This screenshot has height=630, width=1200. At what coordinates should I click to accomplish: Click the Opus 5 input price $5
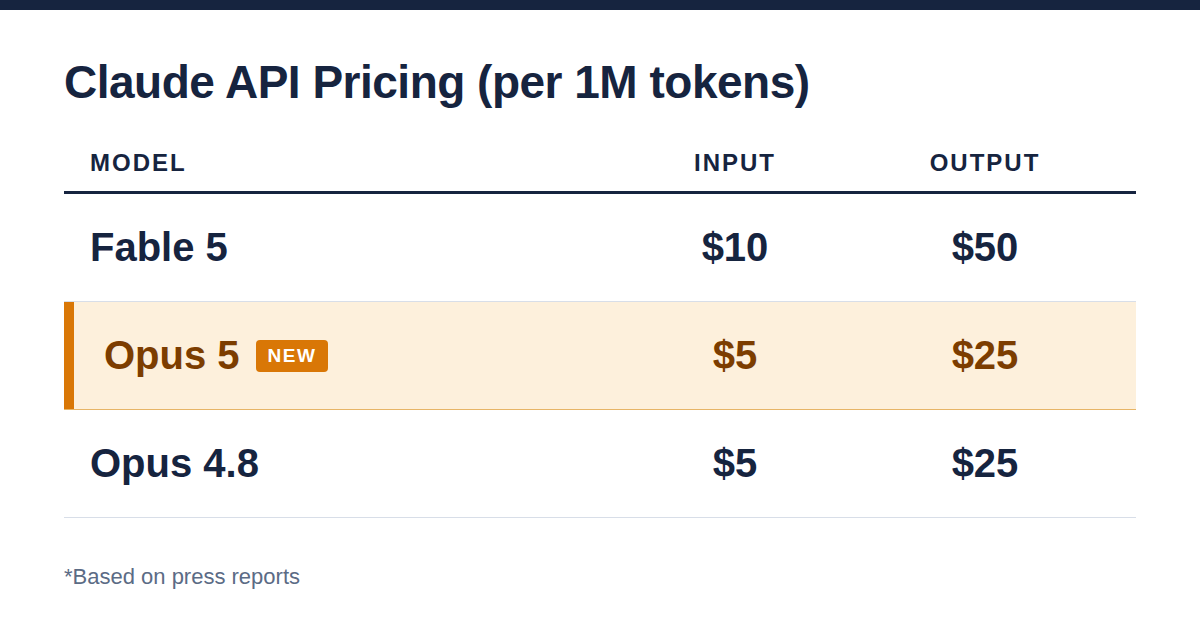735,355
